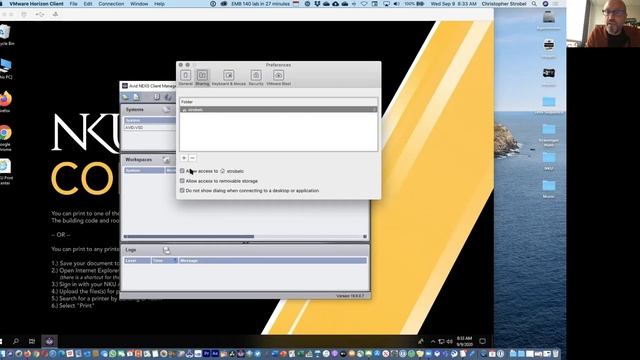Select the AVID-VSD system row
Screen dimensions: 640x360
point(150,127)
